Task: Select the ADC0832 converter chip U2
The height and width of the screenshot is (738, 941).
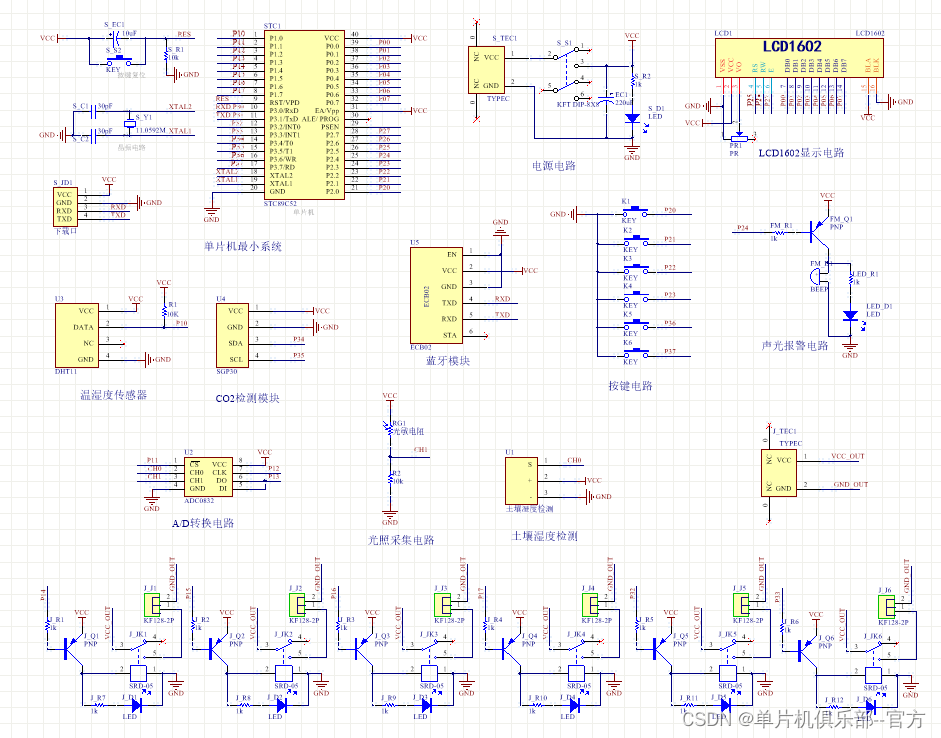Action: (x=208, y=478)
